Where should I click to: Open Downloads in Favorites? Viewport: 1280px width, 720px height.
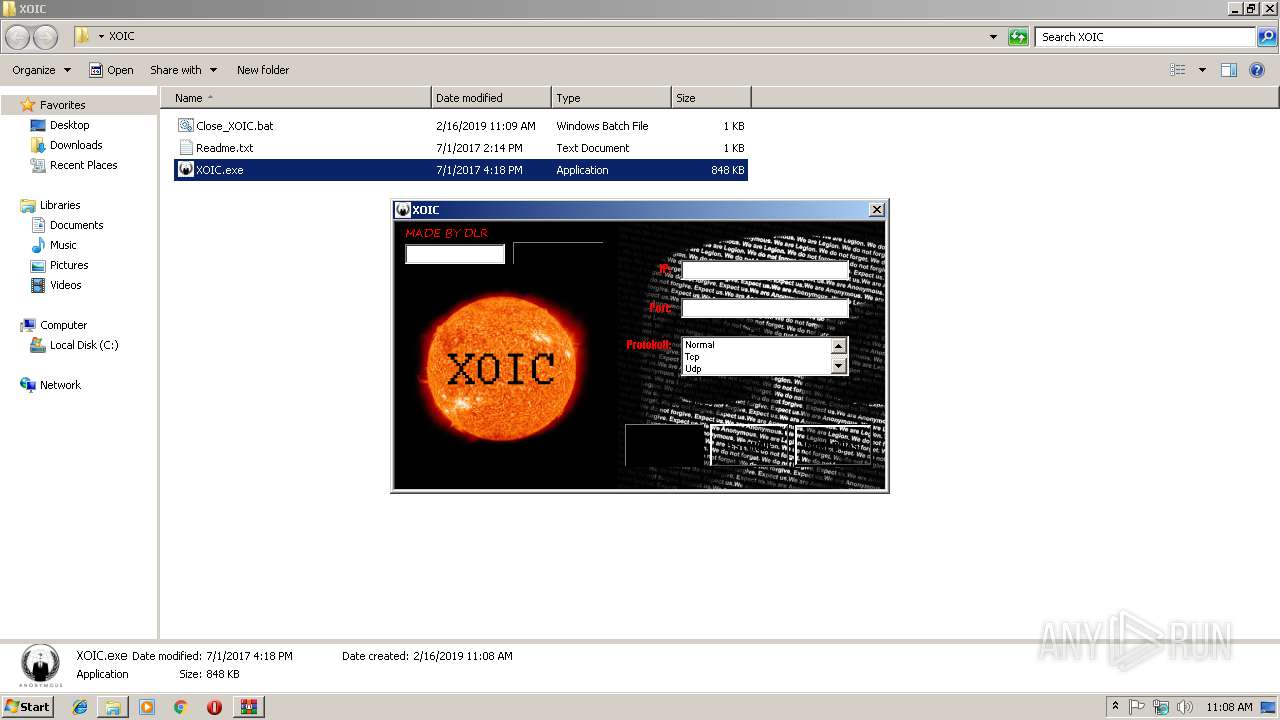click(76, 145)
